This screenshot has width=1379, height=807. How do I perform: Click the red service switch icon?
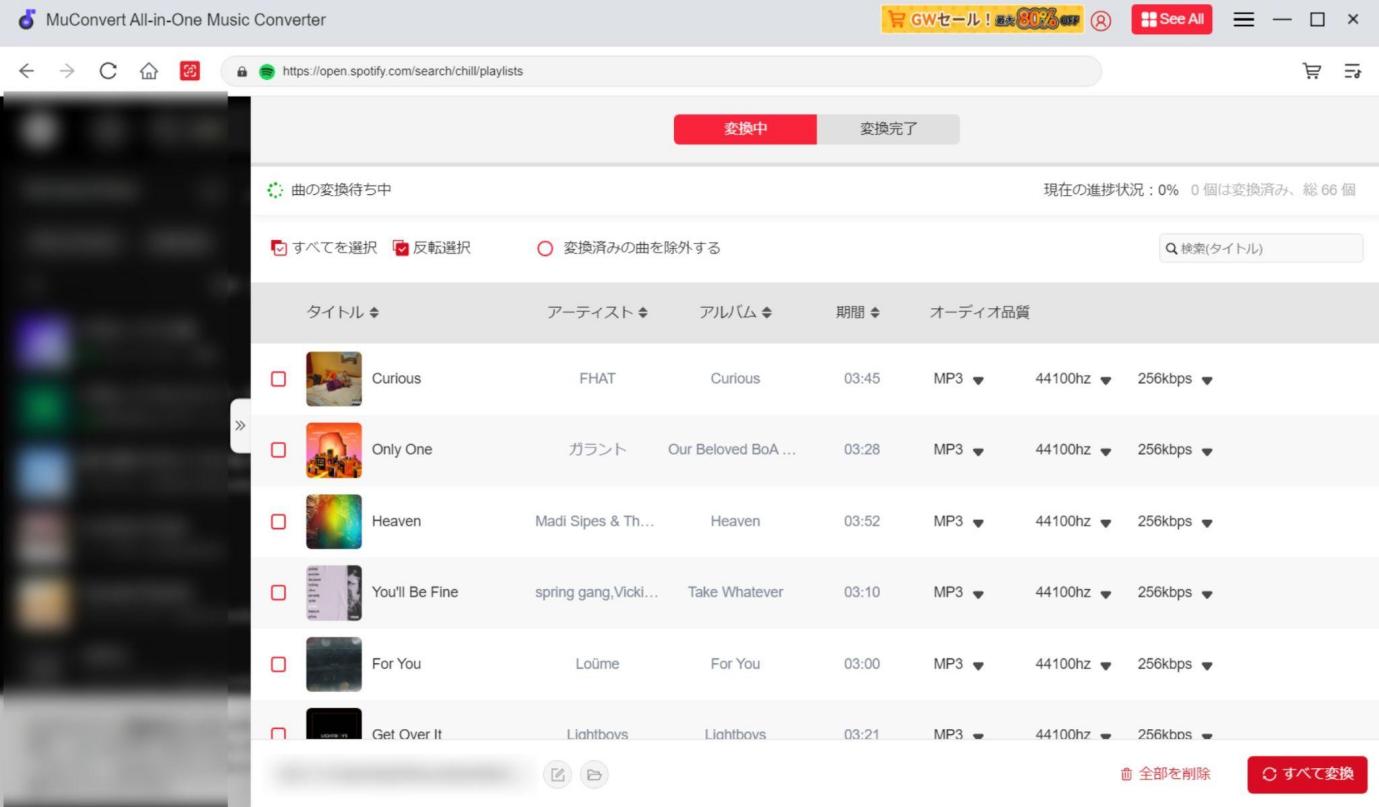190,71
